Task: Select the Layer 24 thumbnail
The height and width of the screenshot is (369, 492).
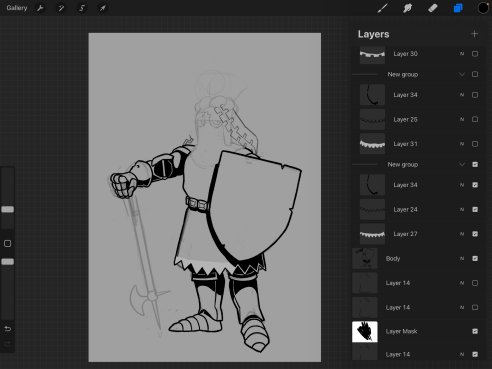Action: click(x=372, y=209)
